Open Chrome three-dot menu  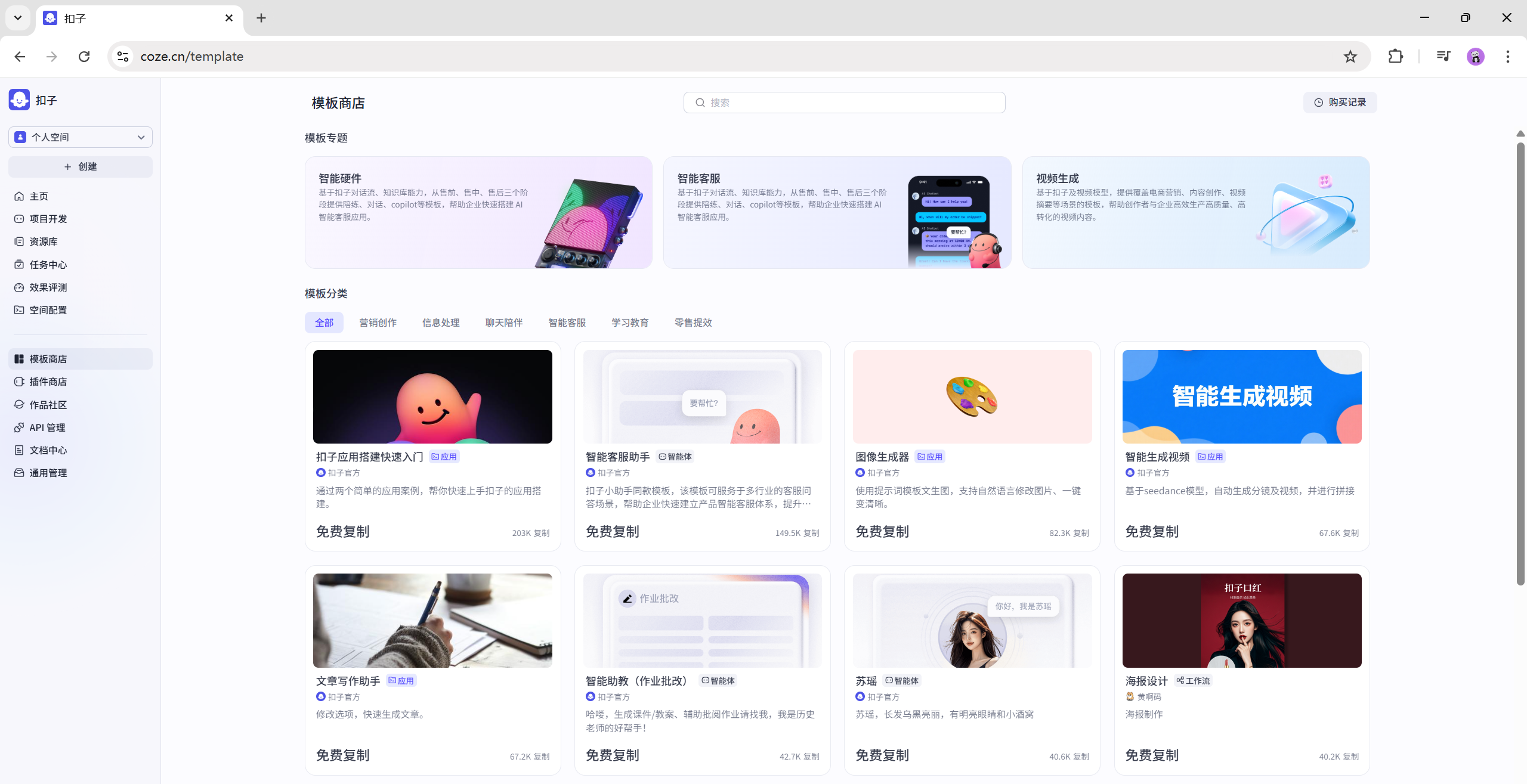coord(1507,57)
